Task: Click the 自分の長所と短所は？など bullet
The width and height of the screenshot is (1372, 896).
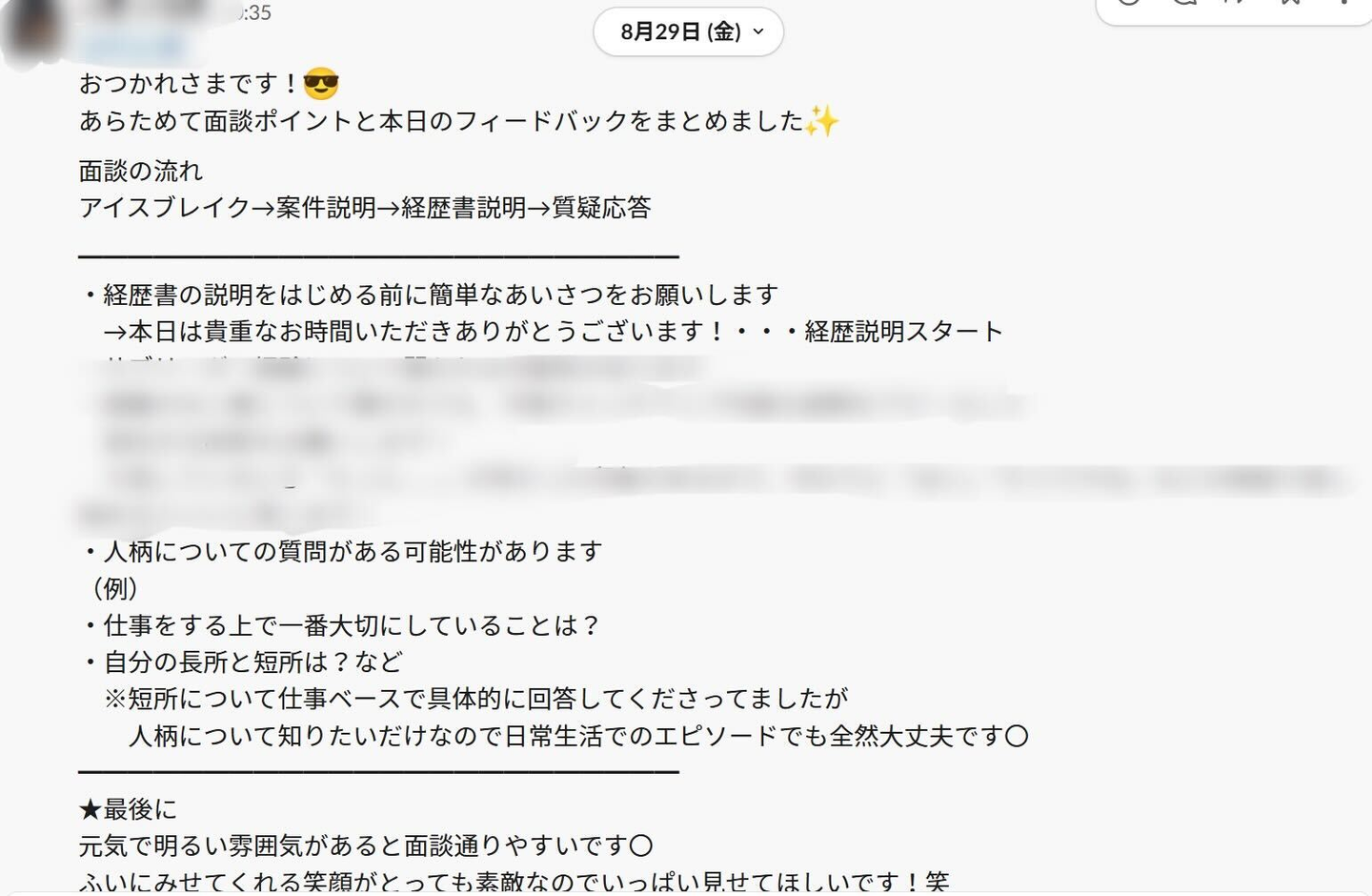Action: (x=243, y=662)
